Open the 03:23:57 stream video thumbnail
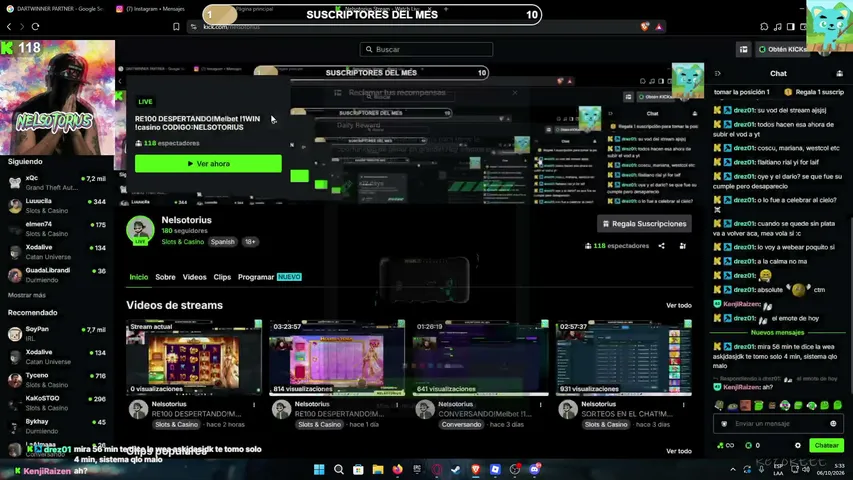The height and width of the screenshot is (480, 853). coord(337,357)
